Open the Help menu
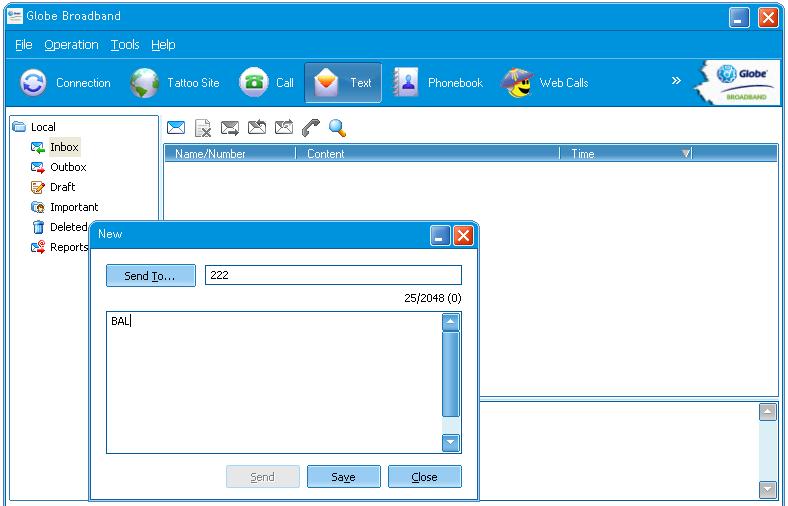Viewport: 788px width, 506px height. (163, 45)
